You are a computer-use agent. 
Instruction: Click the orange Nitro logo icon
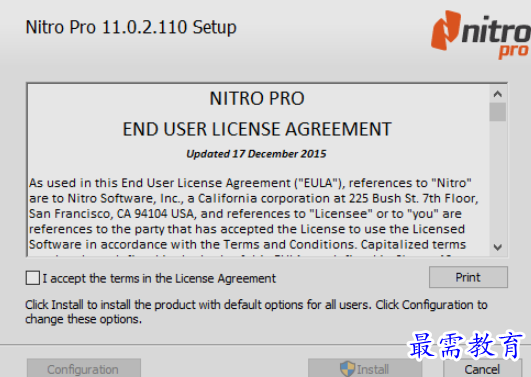tap(446, 30)
